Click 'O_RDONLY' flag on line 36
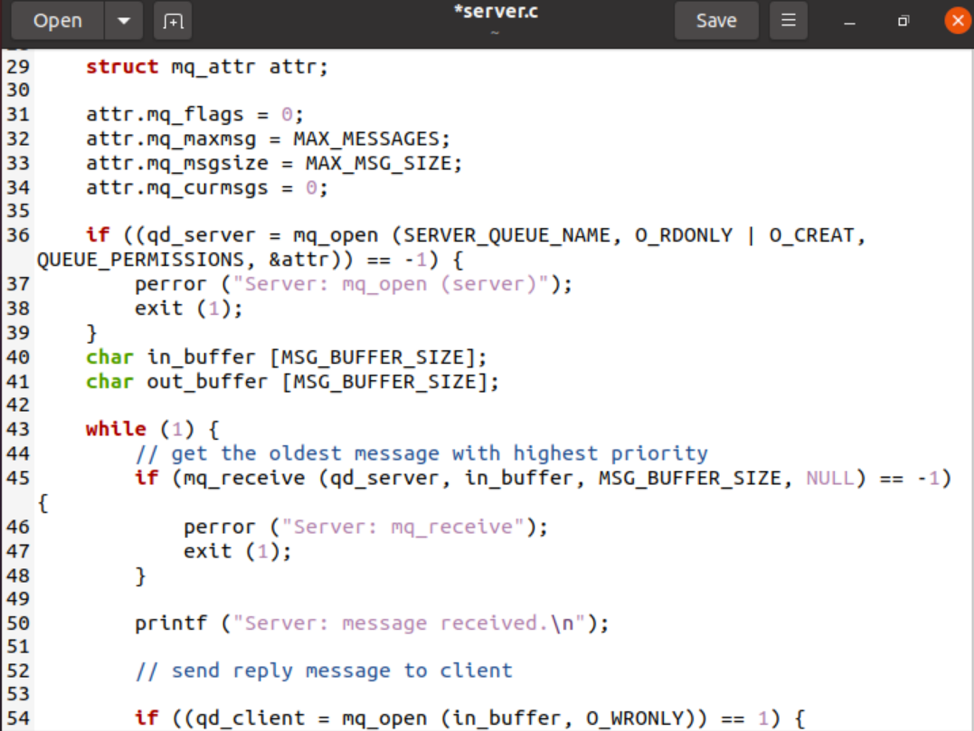 tap(683, 236)
